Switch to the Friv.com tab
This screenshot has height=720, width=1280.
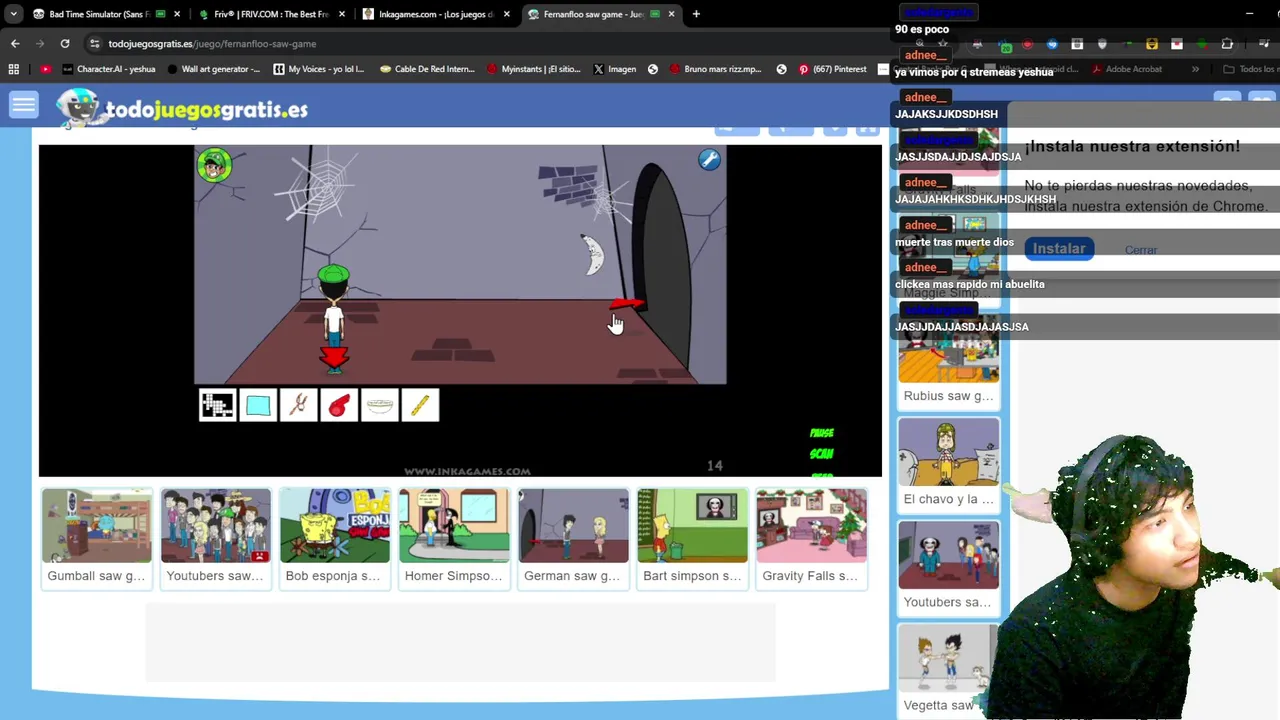[270, 14]
